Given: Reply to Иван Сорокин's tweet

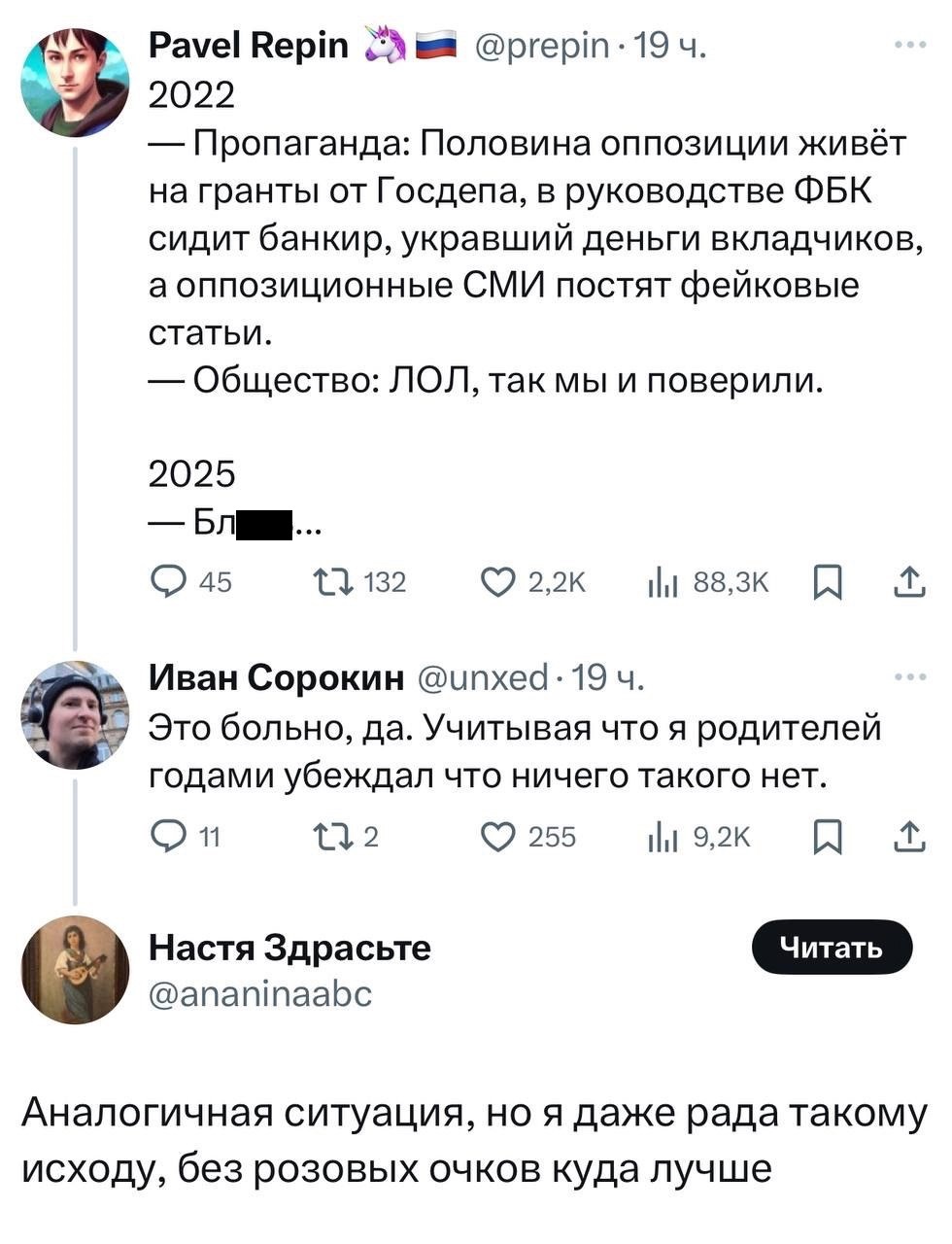Looking at the screenshot, I should (x=168, y=837).
